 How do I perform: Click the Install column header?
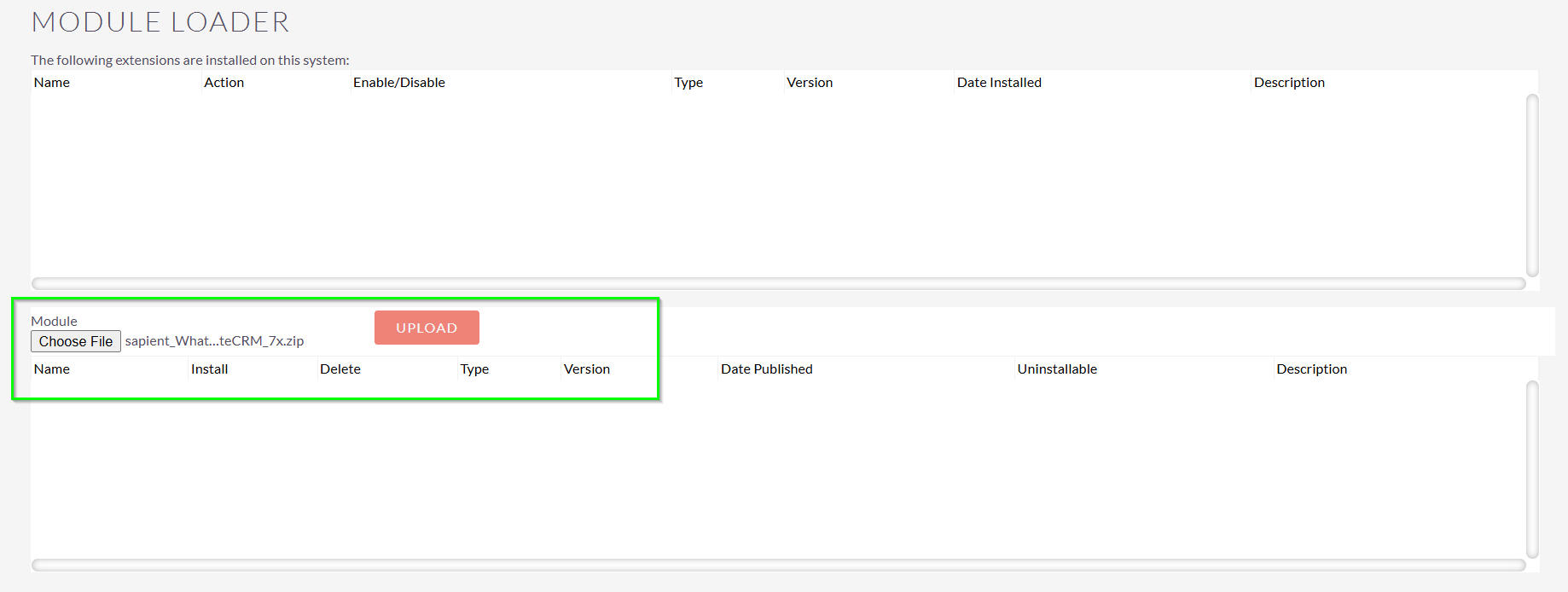click(209, 369)
